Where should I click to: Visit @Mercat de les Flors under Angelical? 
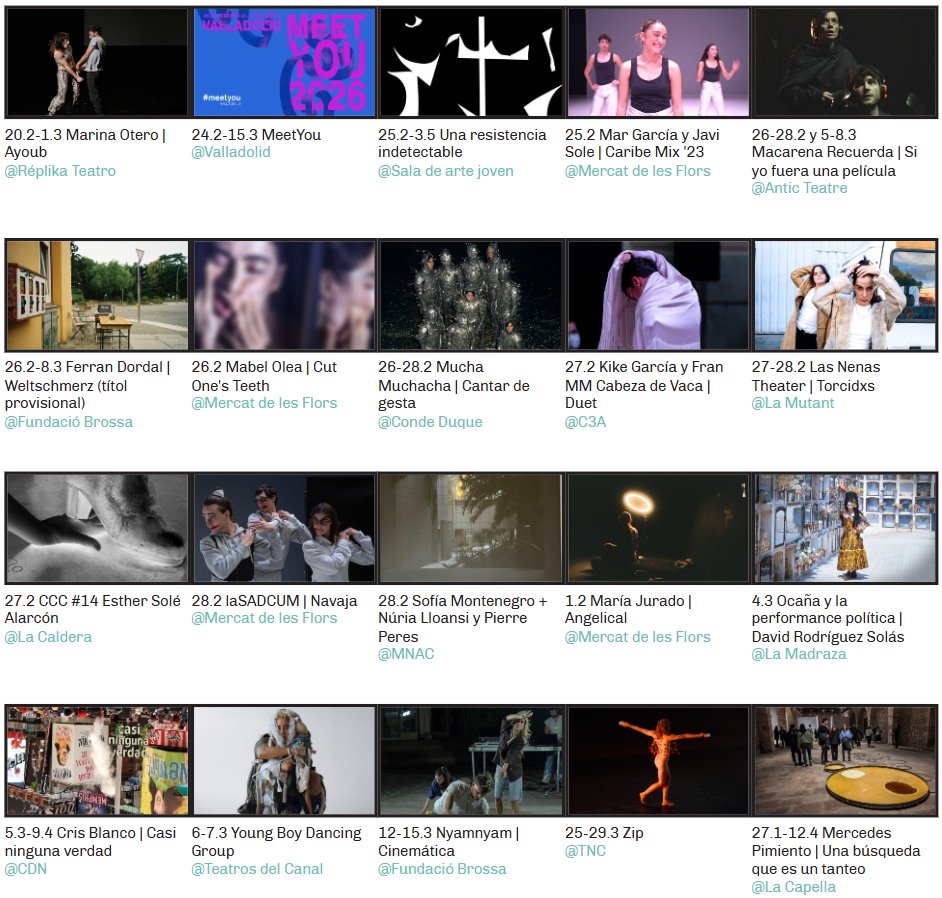[637, 637]
